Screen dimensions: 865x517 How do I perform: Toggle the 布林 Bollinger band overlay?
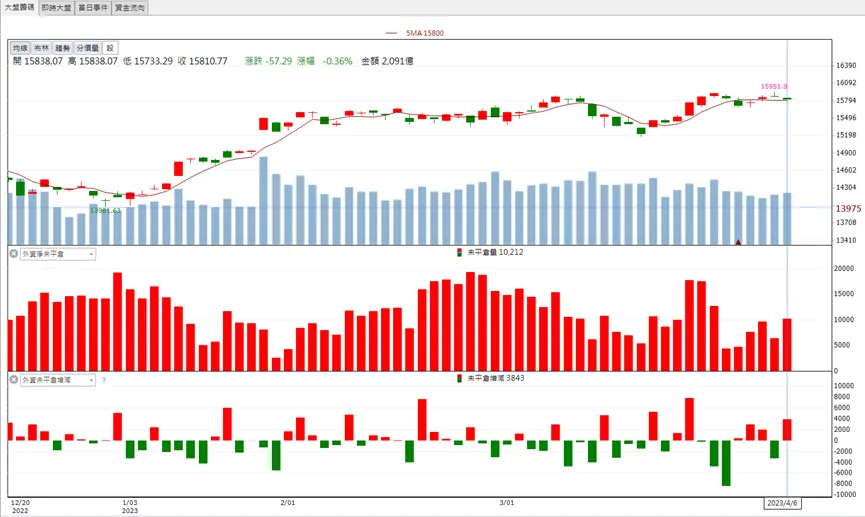tap(41, 48)
